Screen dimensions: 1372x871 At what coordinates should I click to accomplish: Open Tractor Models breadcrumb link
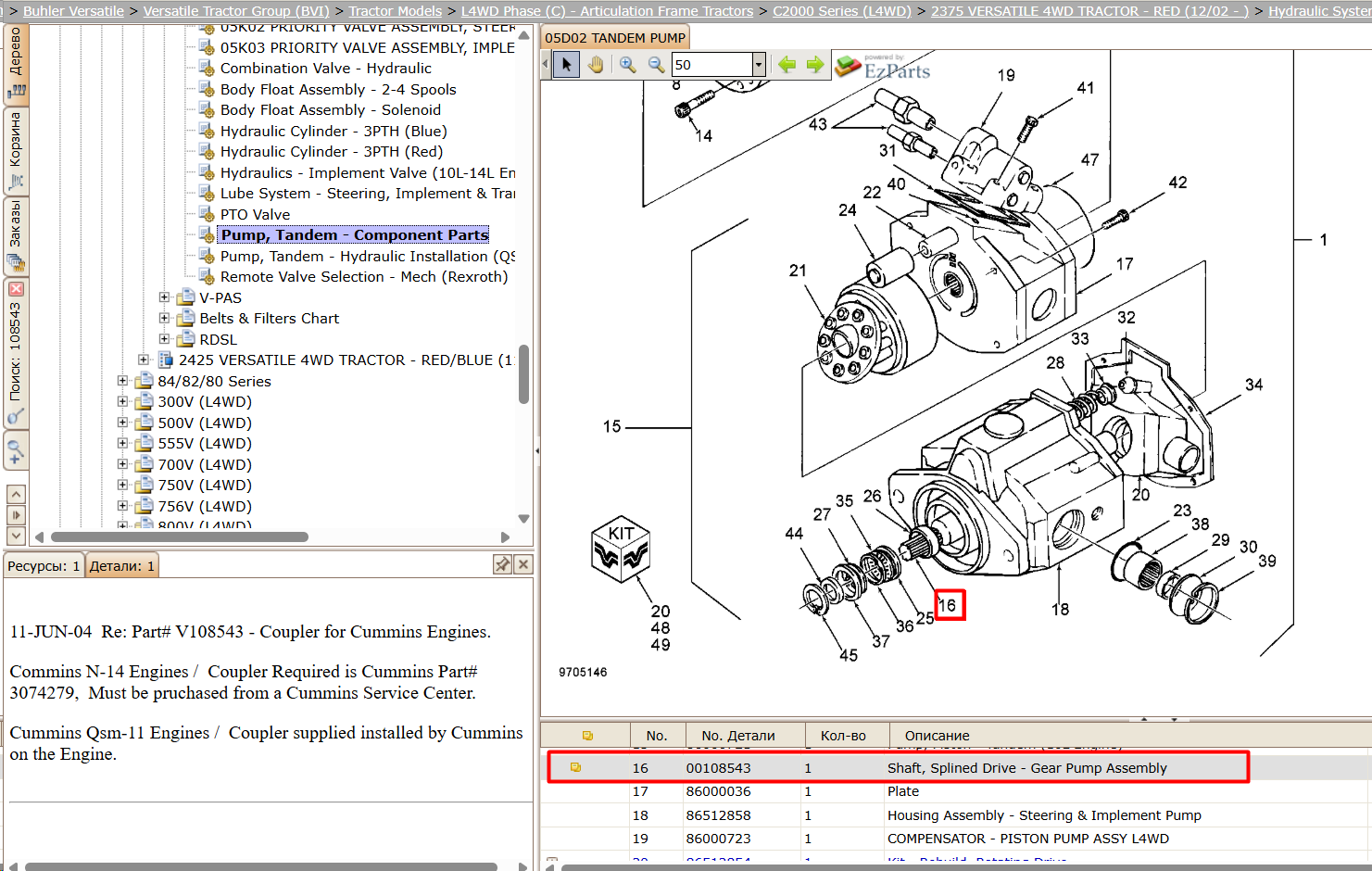coord(396,11)
